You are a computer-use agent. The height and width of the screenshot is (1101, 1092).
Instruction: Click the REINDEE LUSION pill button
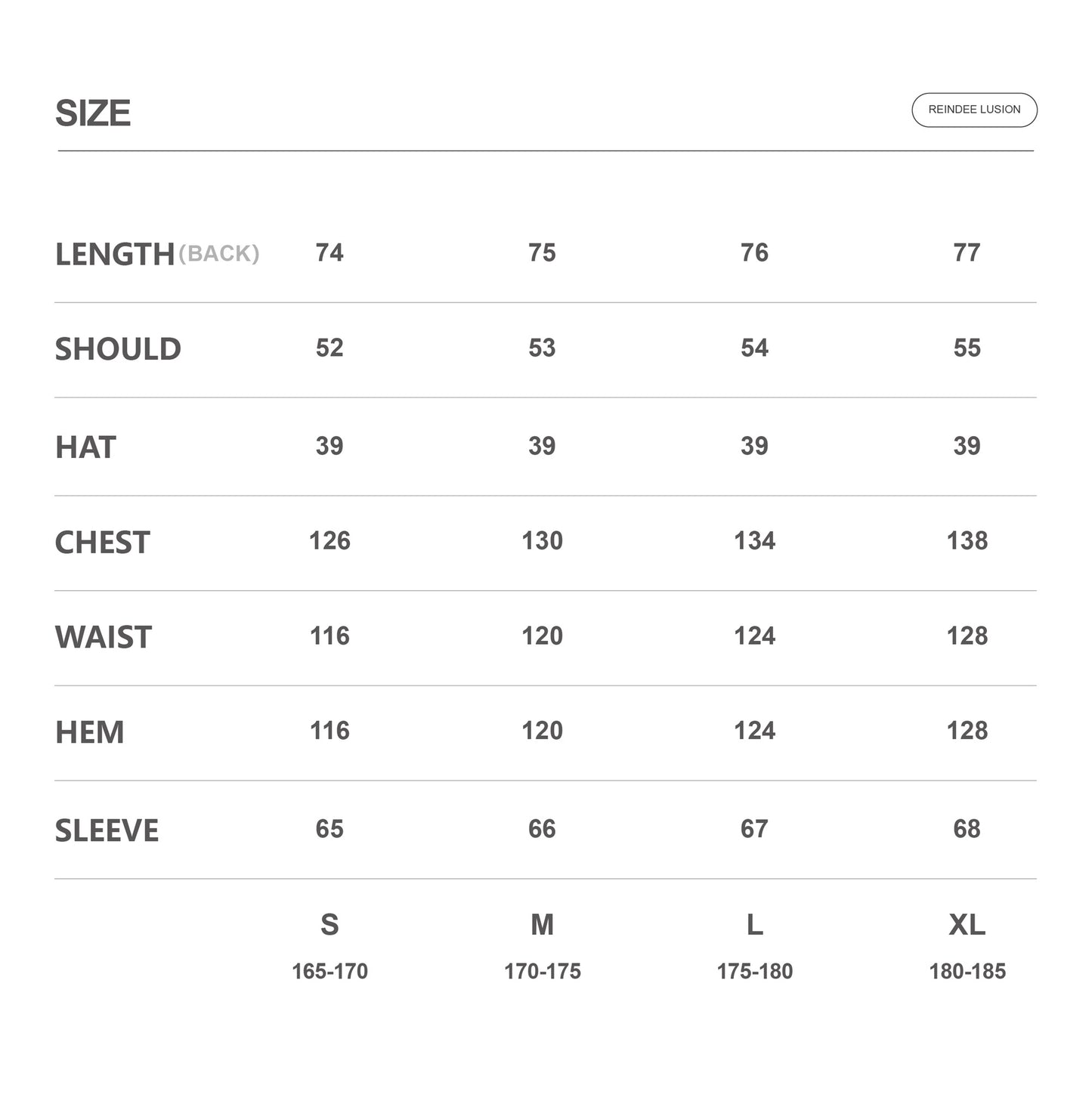coord(974,110)
